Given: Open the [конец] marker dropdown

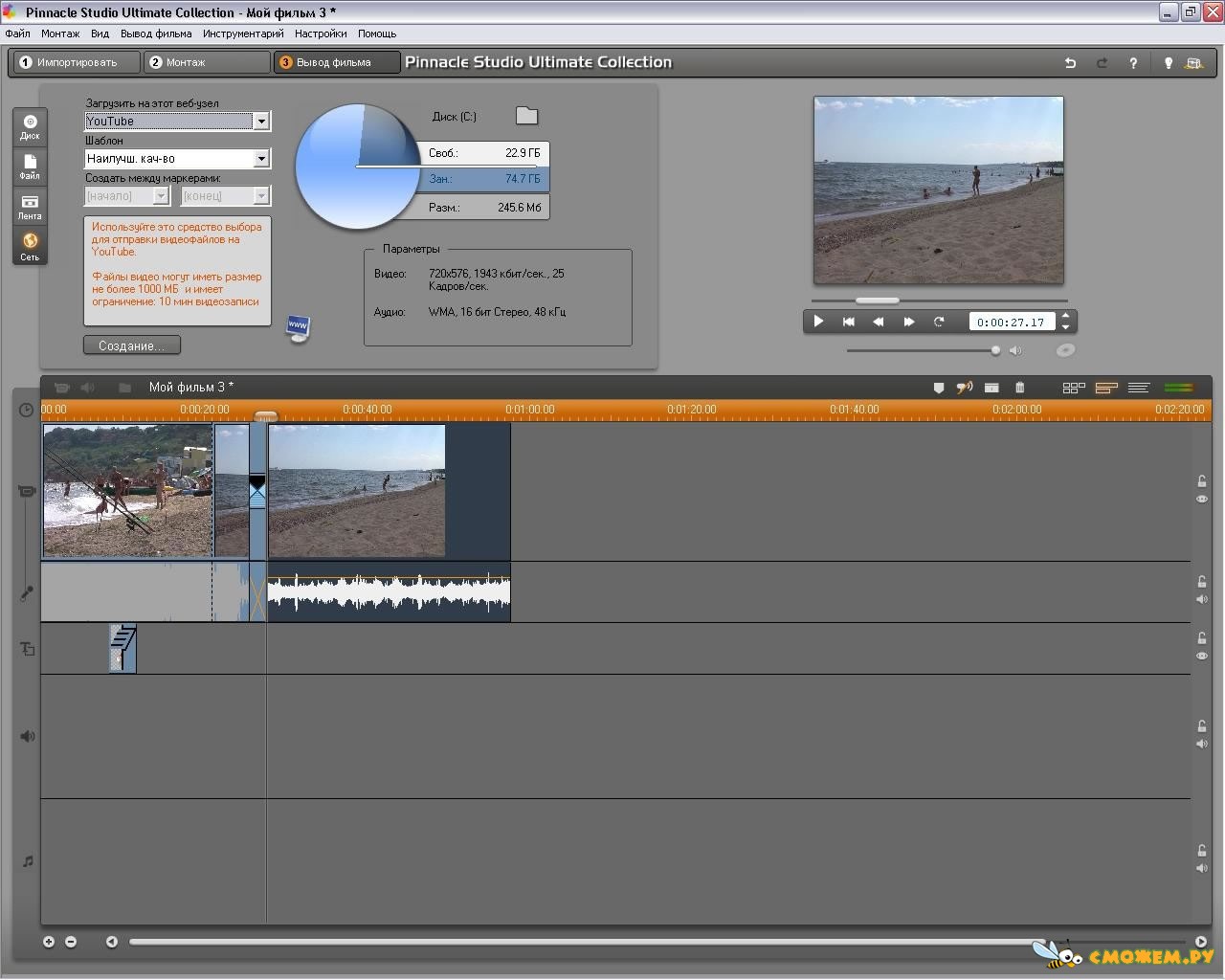Looking at the screenshot, I should click(260, 195).
